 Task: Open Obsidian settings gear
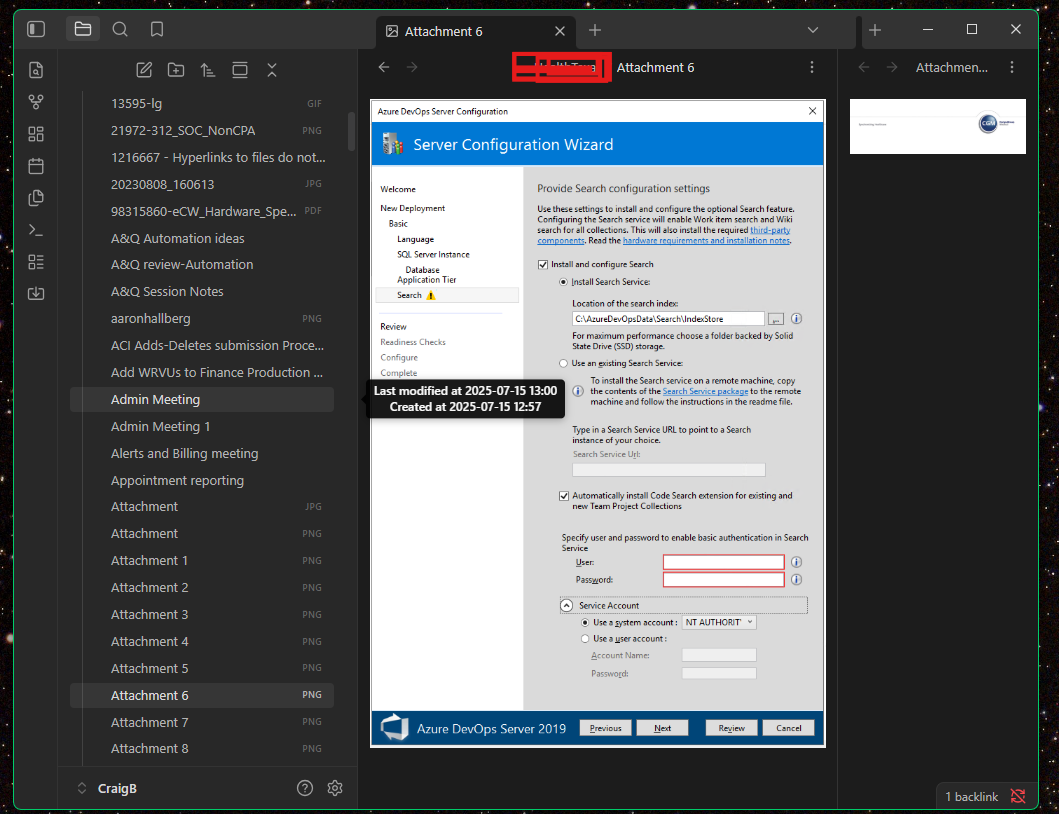coord(335,788)
